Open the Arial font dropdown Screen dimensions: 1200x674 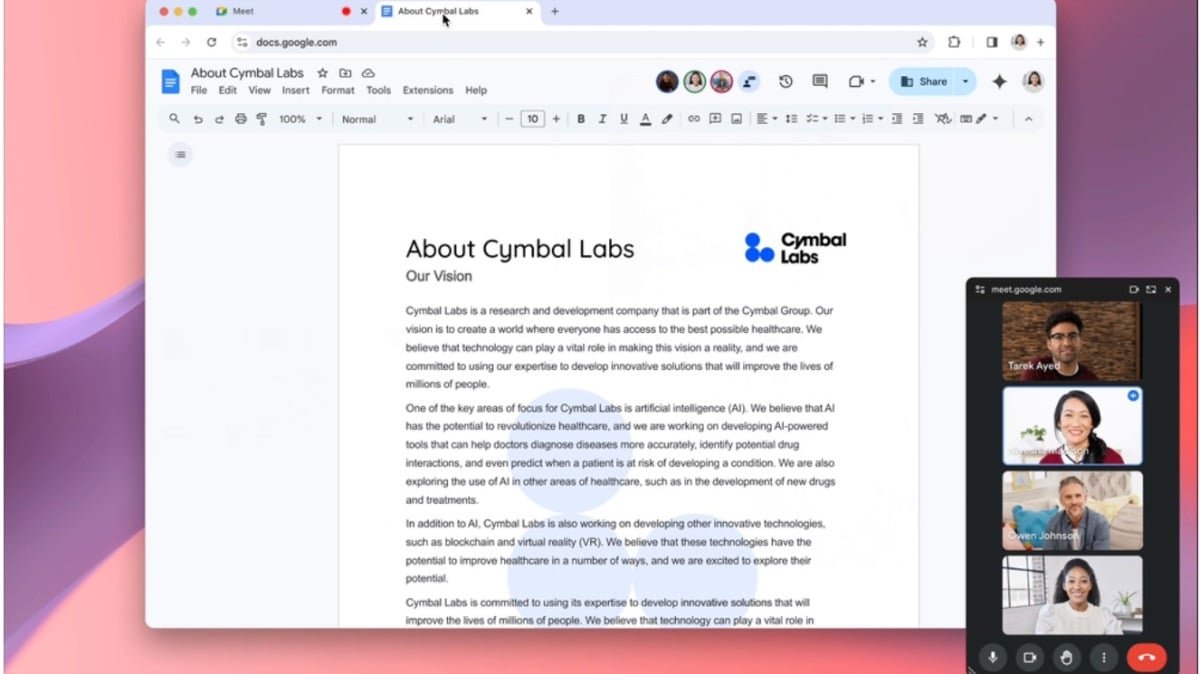[x=460, y=119]
